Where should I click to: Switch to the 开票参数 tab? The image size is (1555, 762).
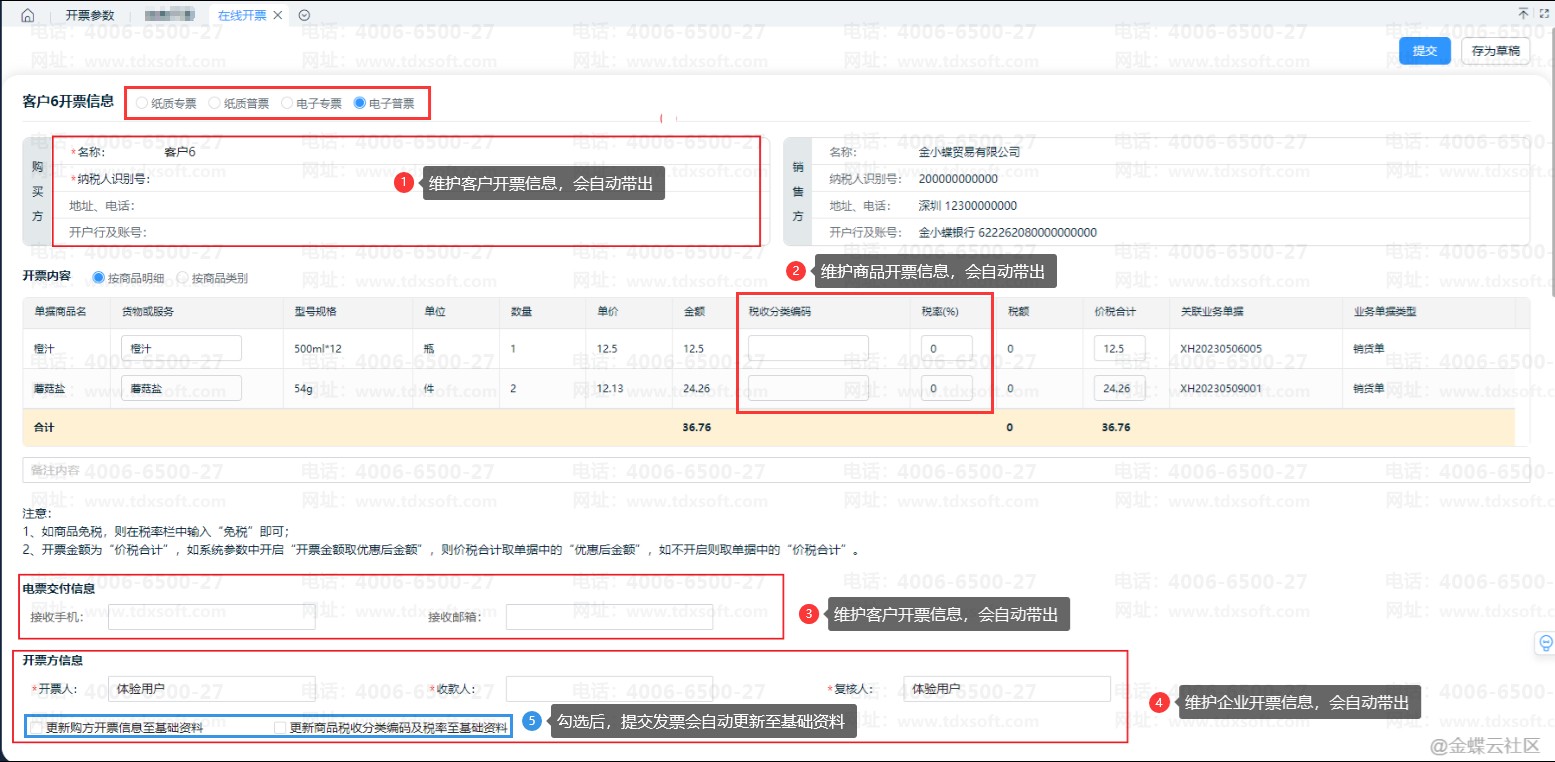point(90,15)
